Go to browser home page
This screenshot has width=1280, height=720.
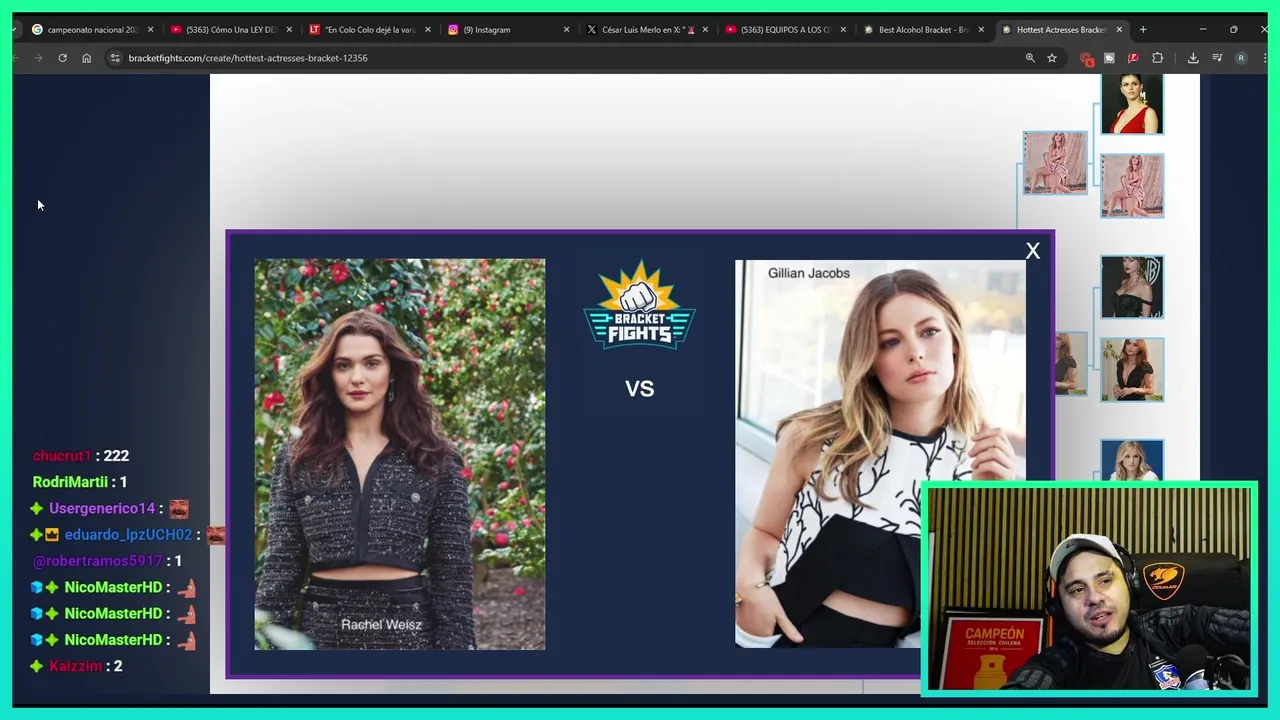pyautogui.click(x=87, y=58)
